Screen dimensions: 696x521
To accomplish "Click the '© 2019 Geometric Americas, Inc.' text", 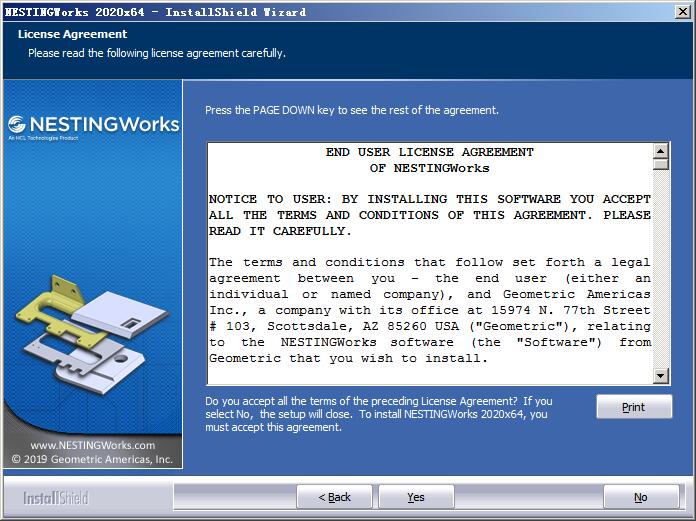I will click(x=92, y=459).
